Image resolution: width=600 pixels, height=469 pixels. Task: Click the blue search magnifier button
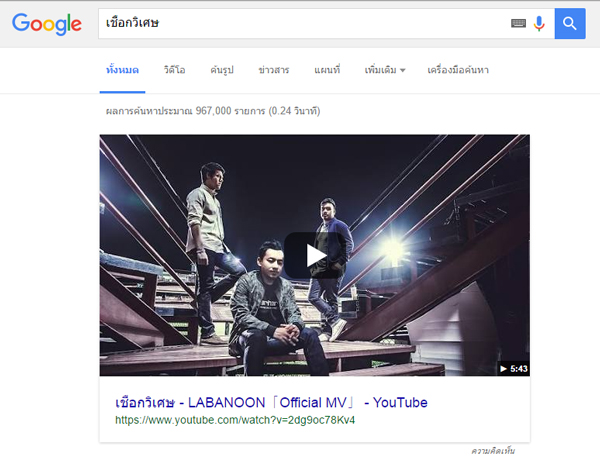570,24
